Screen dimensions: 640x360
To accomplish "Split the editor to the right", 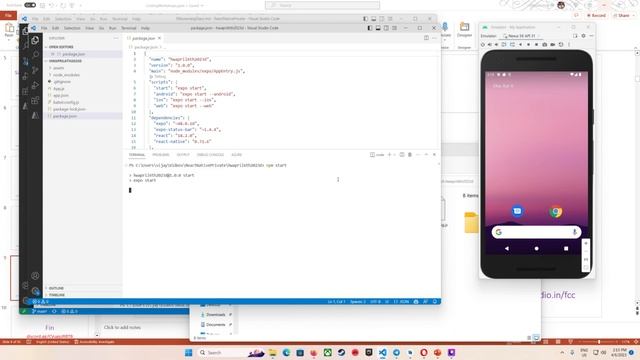I will coord(426,38).
